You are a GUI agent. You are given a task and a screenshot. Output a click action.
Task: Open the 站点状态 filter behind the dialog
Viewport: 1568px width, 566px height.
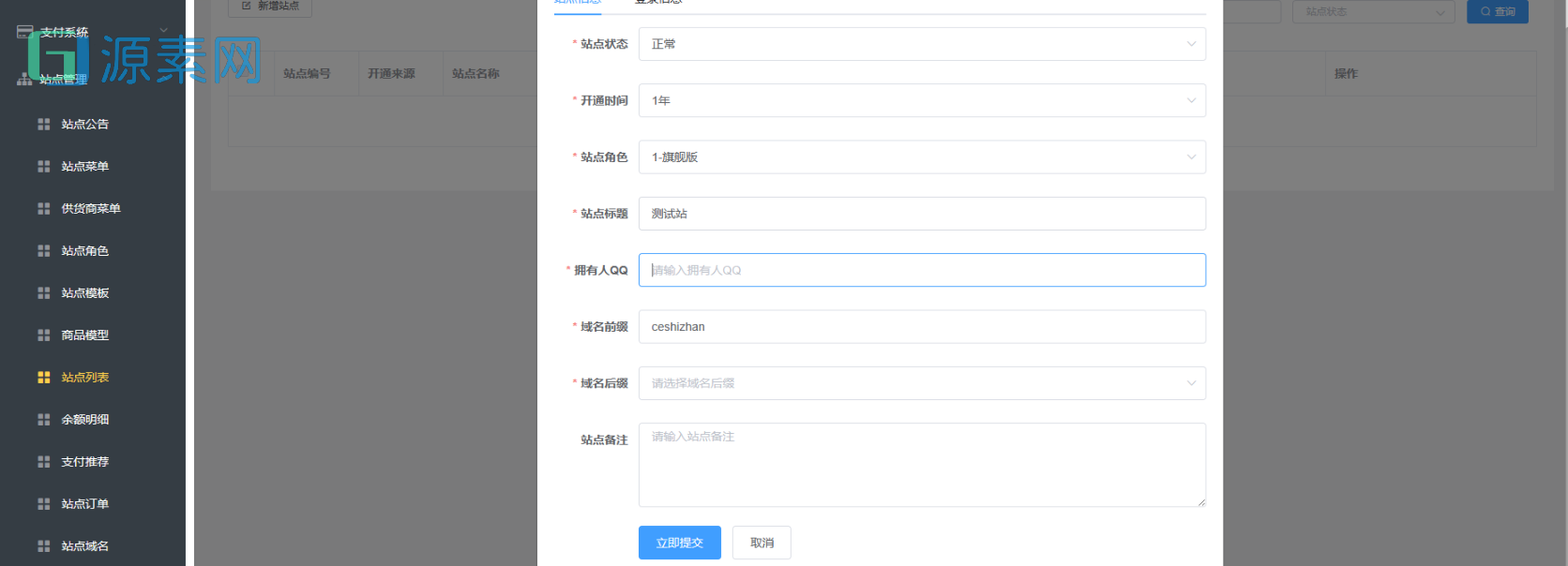tap(1373, 11)
